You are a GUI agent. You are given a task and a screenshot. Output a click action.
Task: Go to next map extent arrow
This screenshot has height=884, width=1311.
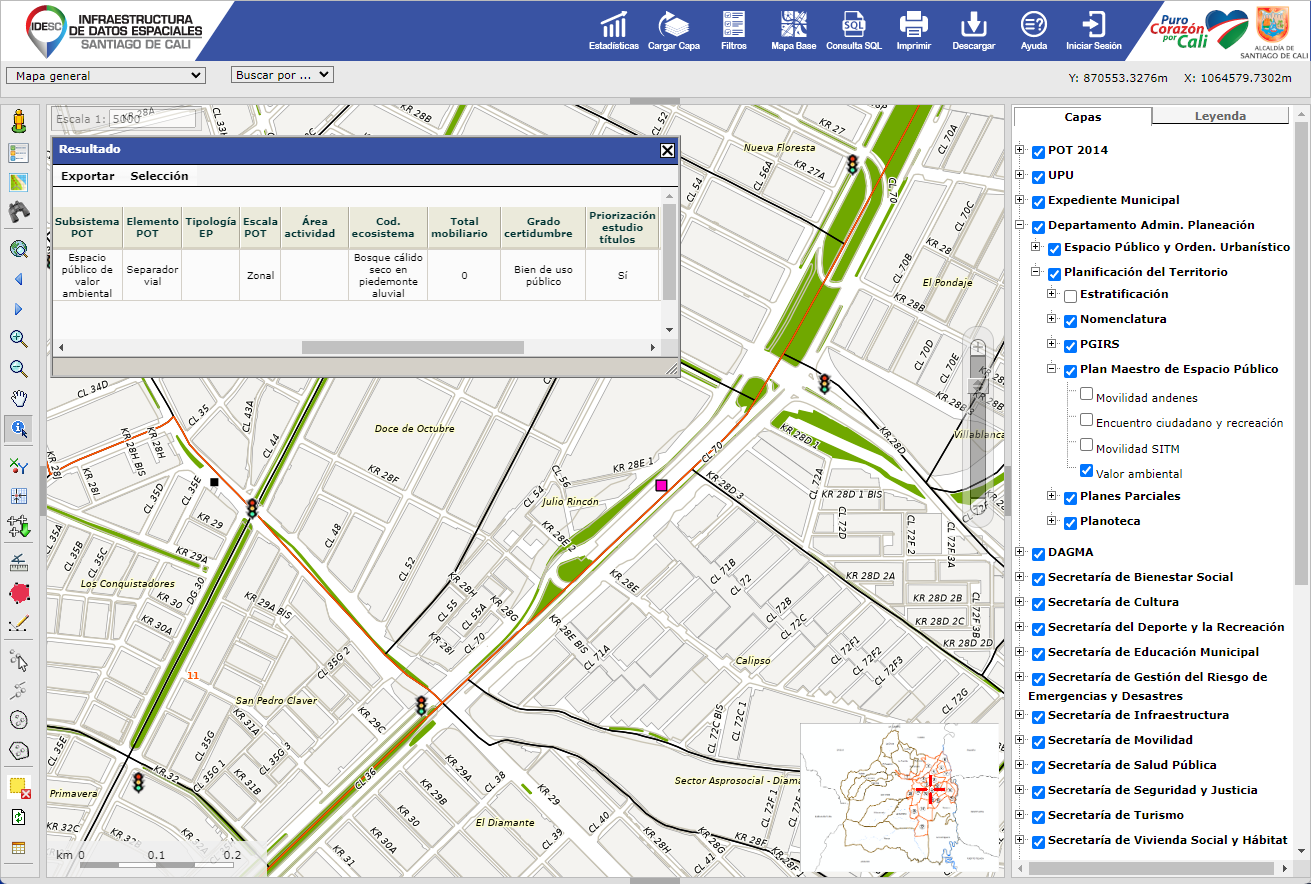click(x=18, y=309)
